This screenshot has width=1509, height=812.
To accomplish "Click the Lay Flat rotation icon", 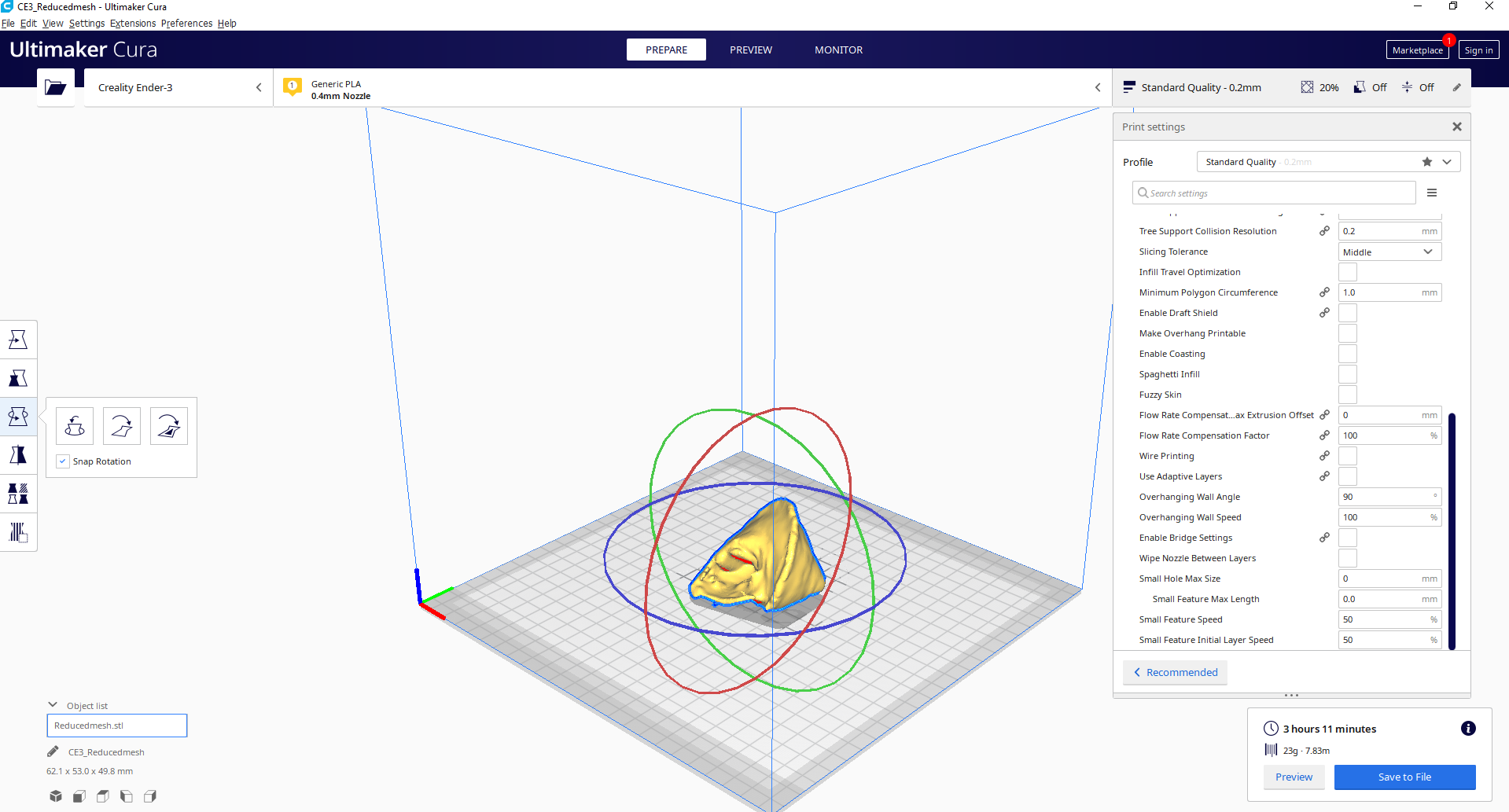I will [122, 426].
